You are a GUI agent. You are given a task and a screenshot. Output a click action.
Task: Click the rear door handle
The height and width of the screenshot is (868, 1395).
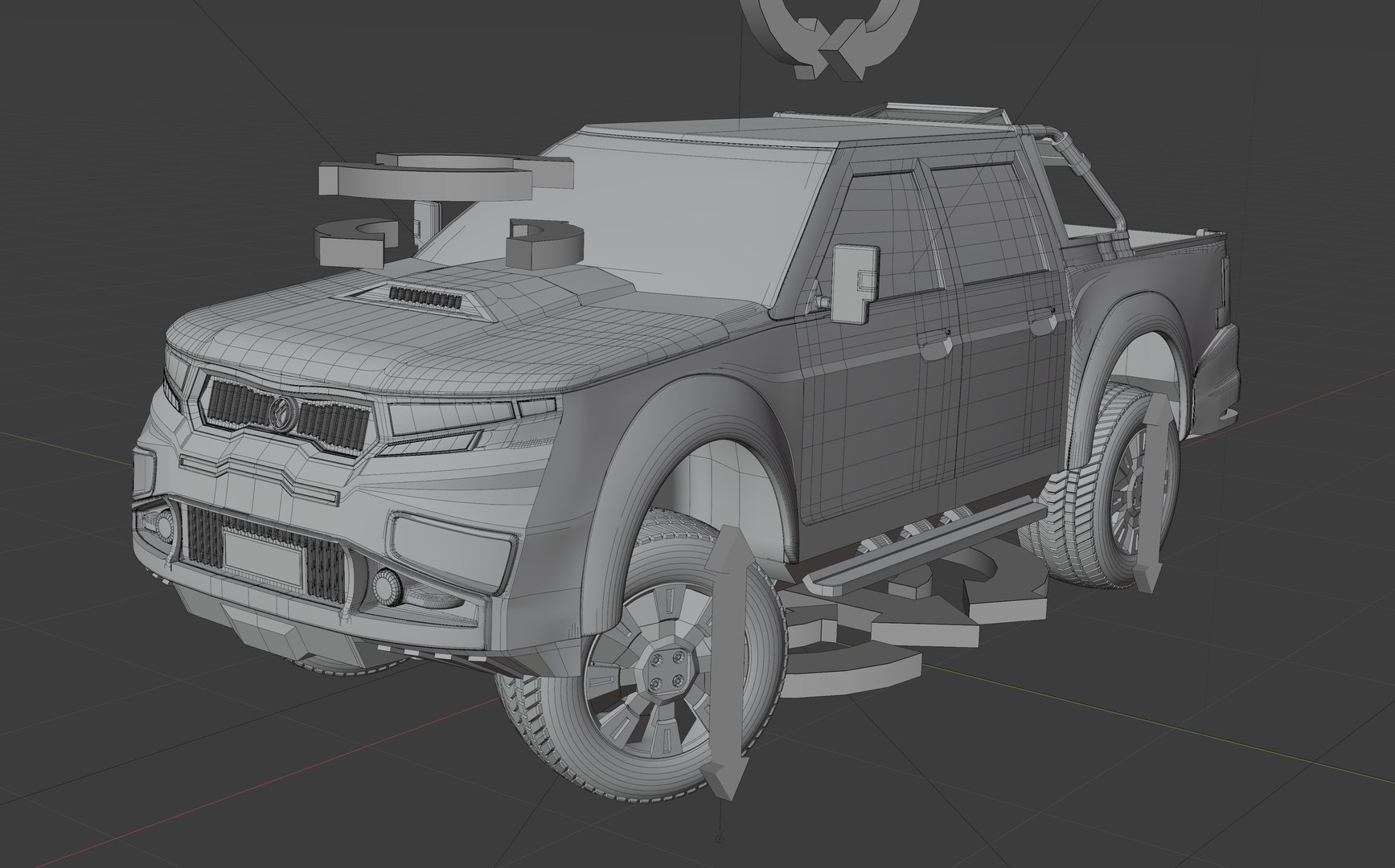tap(1041, 321)
